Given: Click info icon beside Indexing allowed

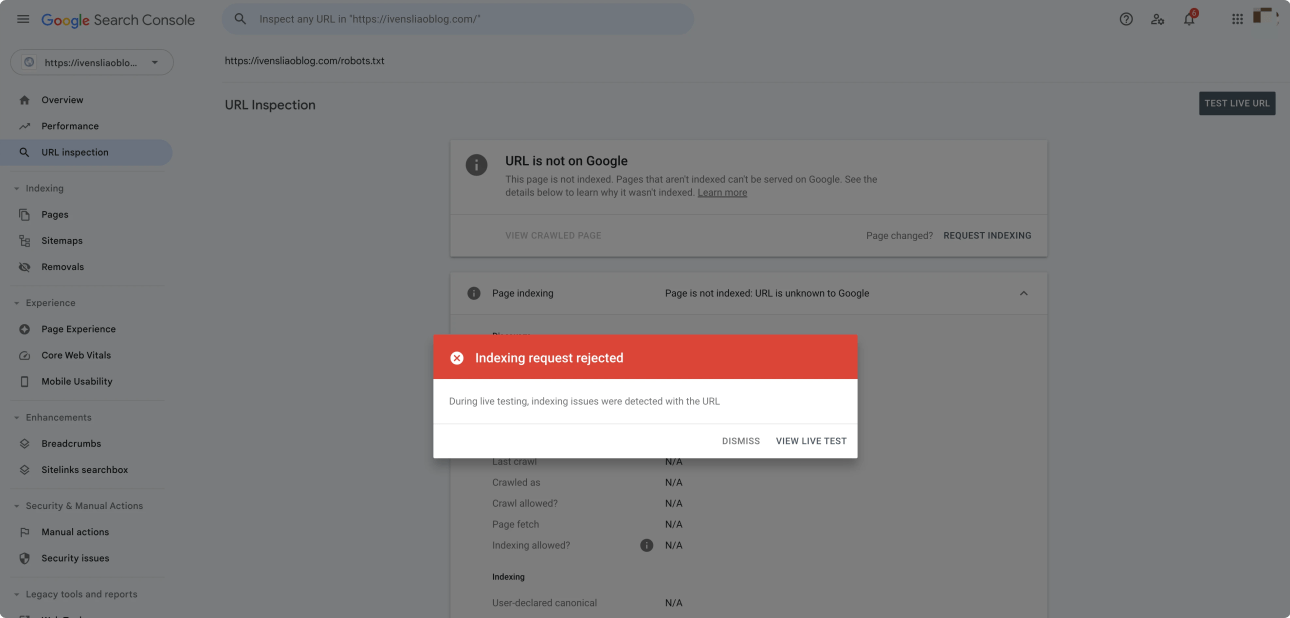Looking at the screenshot, I should (x=646, y=545).
